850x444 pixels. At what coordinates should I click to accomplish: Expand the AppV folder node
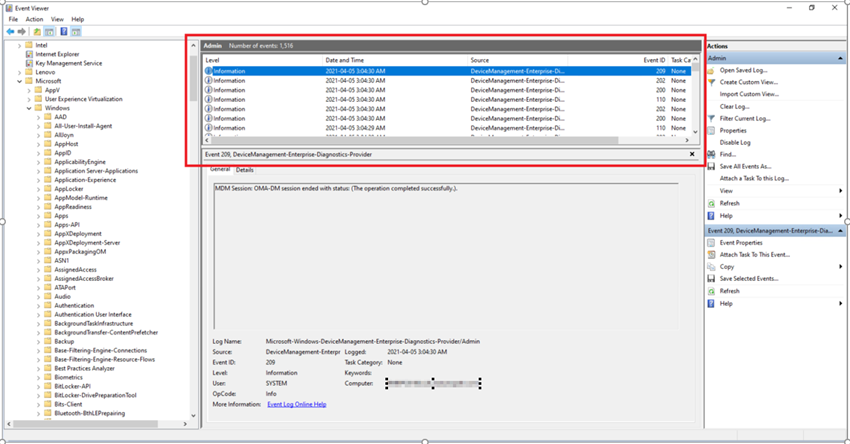[29, 91]
